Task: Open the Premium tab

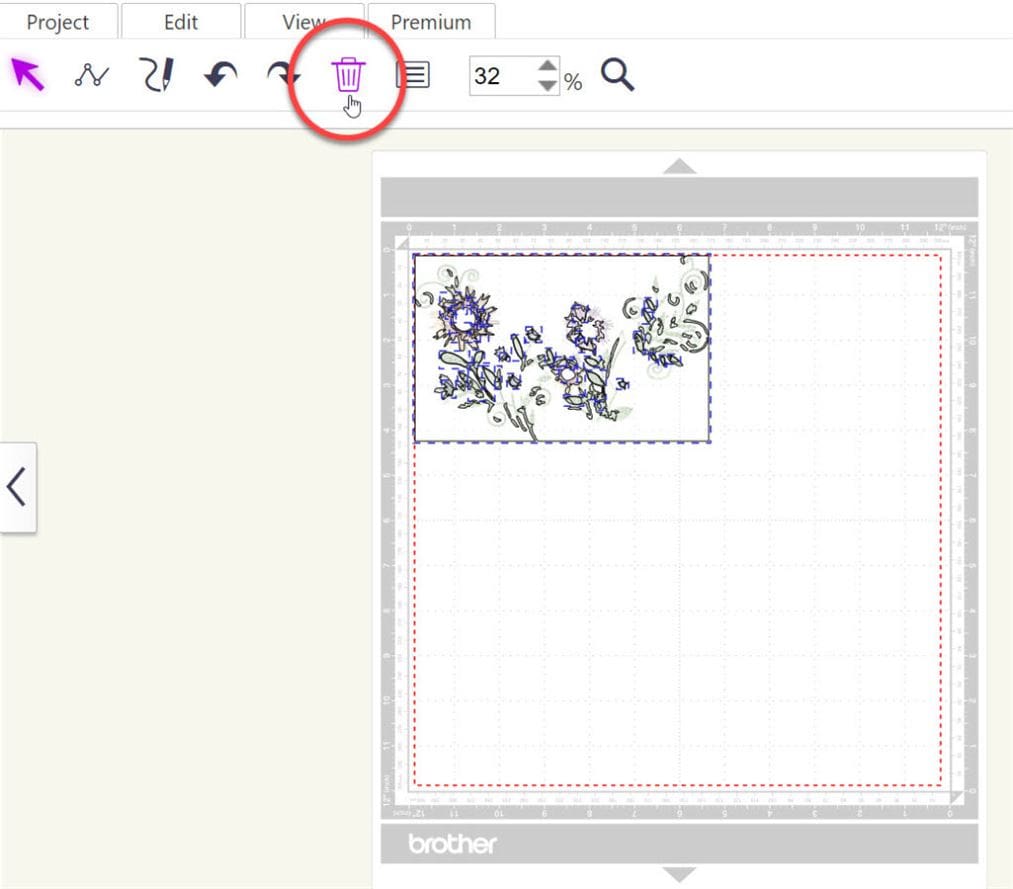Action: pyautogui.click(x=431, y=21)
